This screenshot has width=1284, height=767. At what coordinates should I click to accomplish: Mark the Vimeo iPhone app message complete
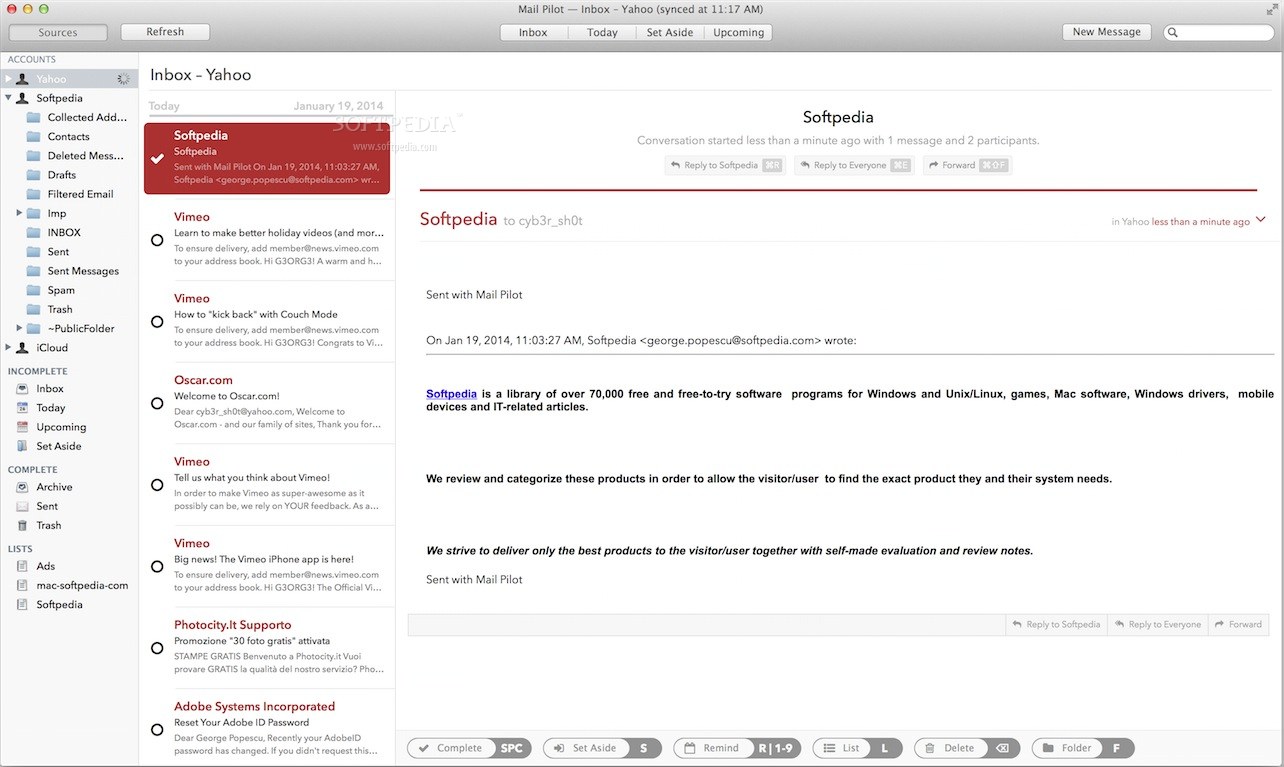click(x=157, y=567)
